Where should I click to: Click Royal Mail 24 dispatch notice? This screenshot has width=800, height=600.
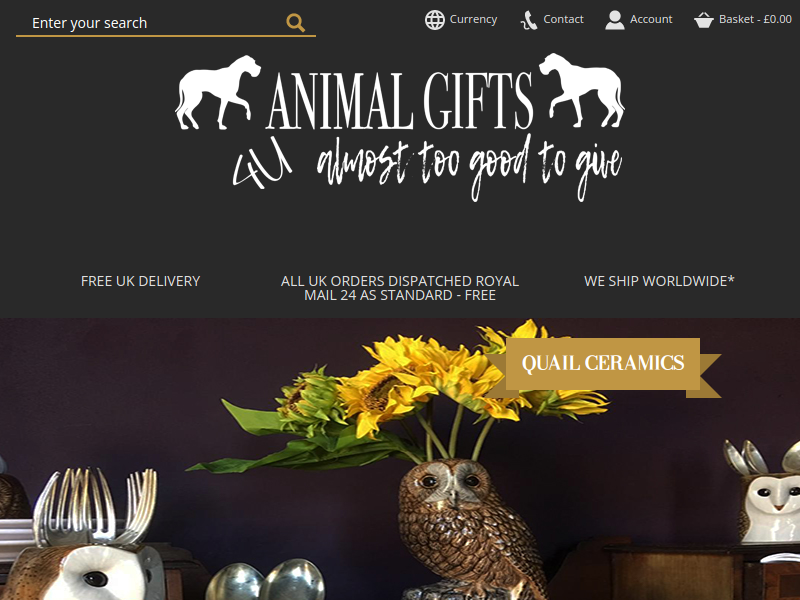pyautogui.click(x=400, y=288)
